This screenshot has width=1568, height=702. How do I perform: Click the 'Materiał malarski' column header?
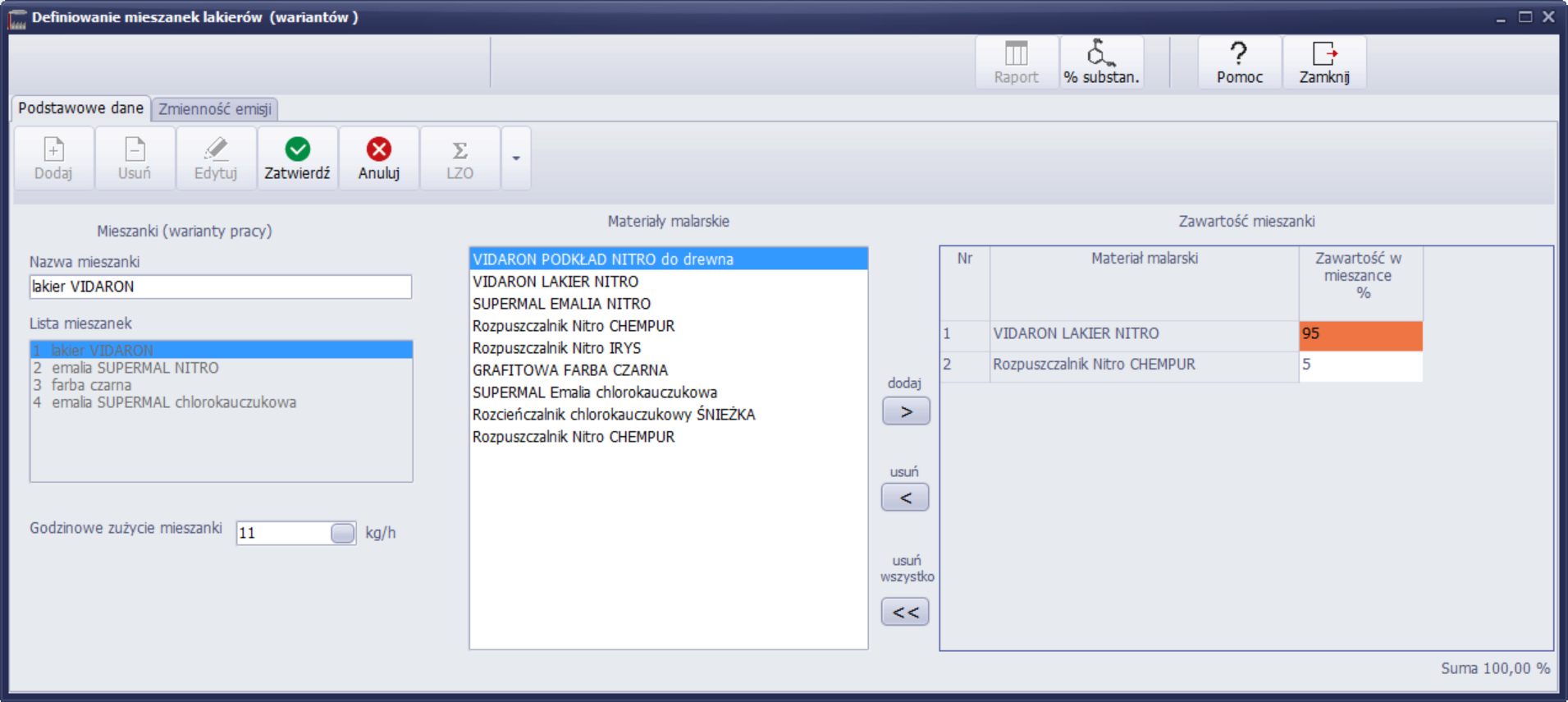coord(1144,283)
